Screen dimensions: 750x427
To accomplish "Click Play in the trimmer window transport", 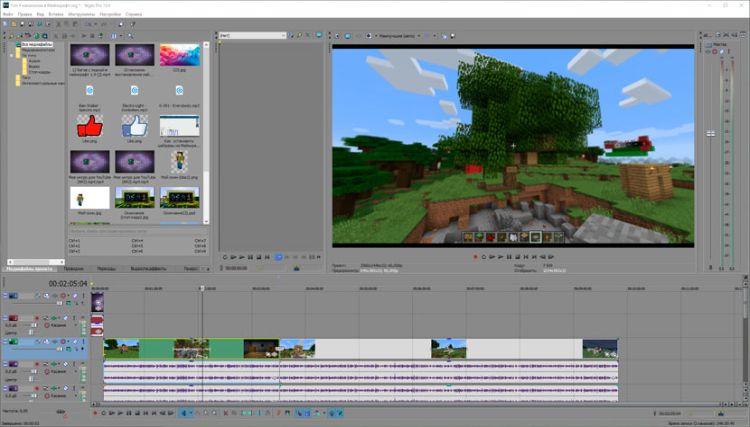I will click(x=242, y=257).
